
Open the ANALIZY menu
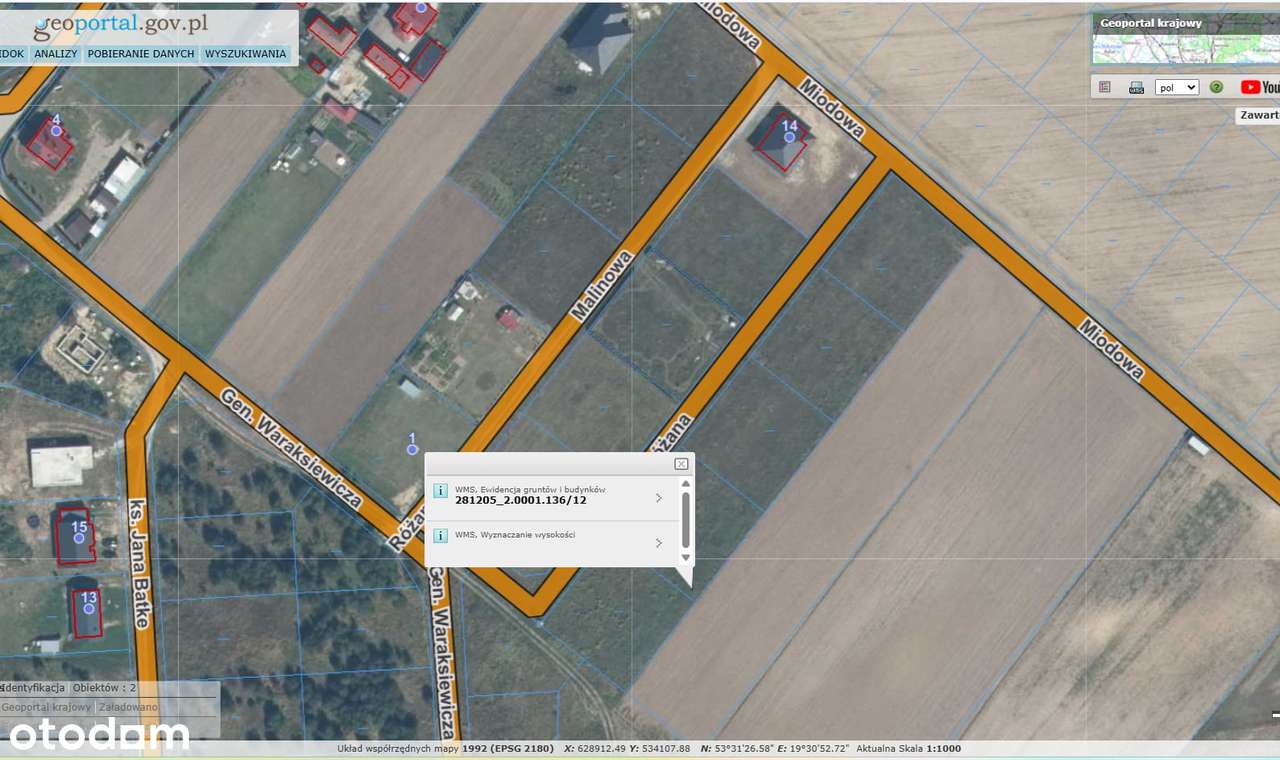click(55, 54)
